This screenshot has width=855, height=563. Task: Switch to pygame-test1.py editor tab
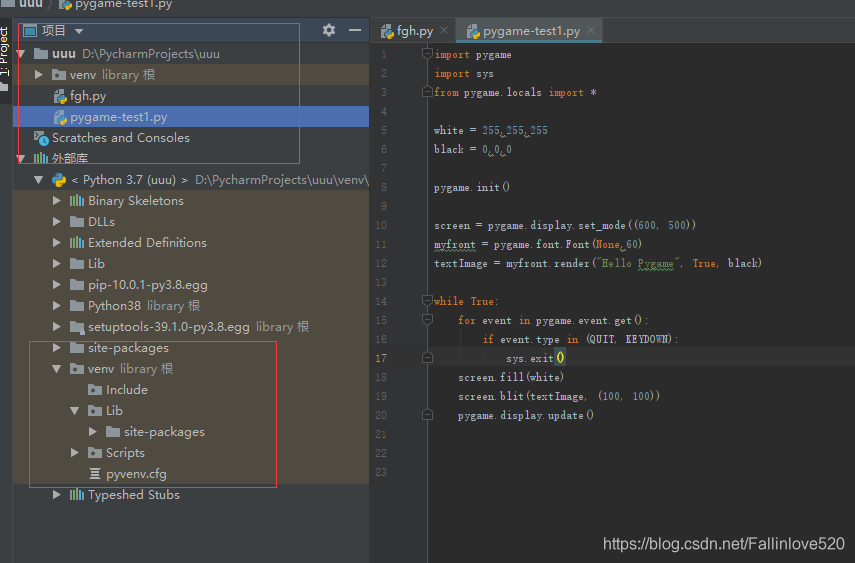tap(531, 31)
